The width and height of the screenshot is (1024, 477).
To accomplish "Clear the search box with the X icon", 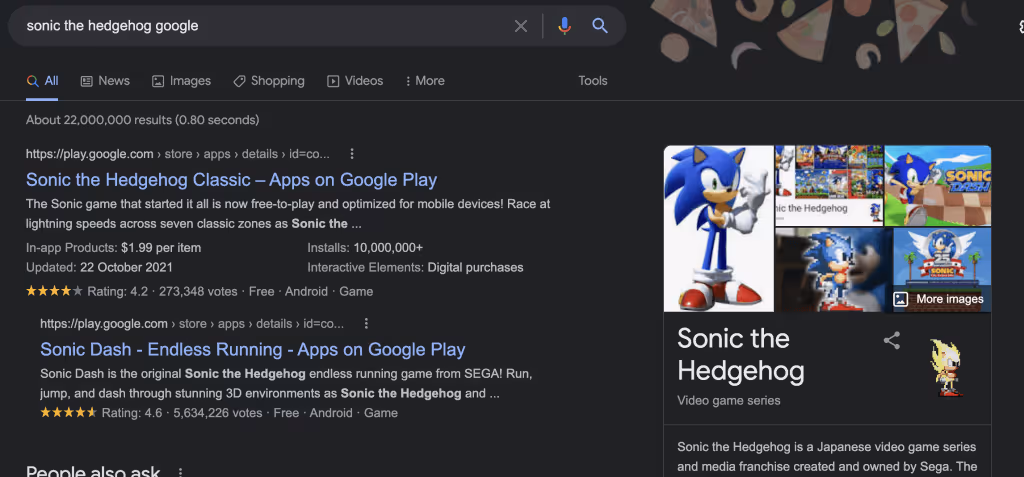I will (x=520, y=26).
